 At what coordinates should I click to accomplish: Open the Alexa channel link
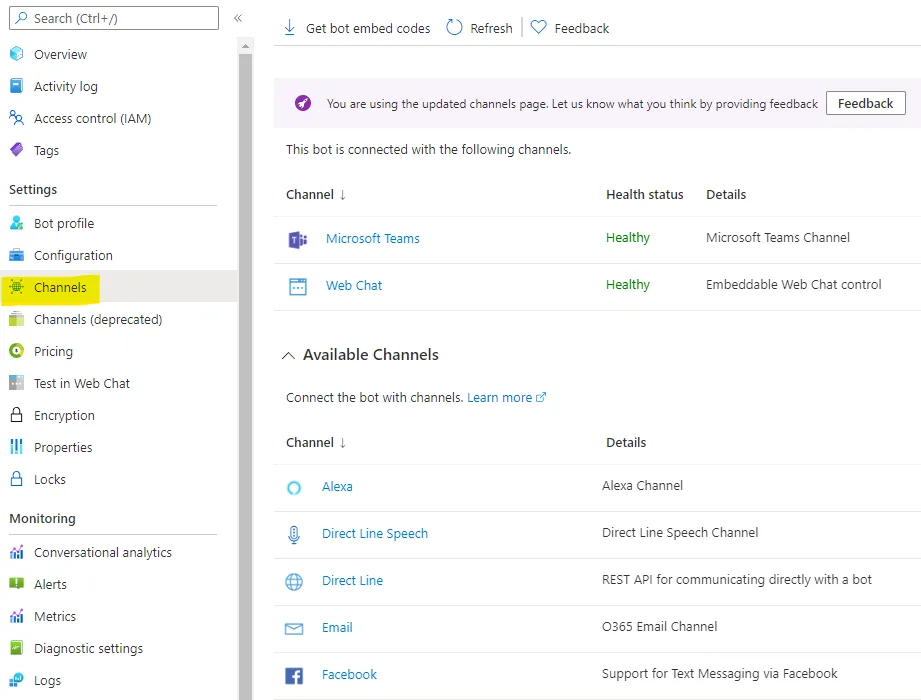[337, 486]
